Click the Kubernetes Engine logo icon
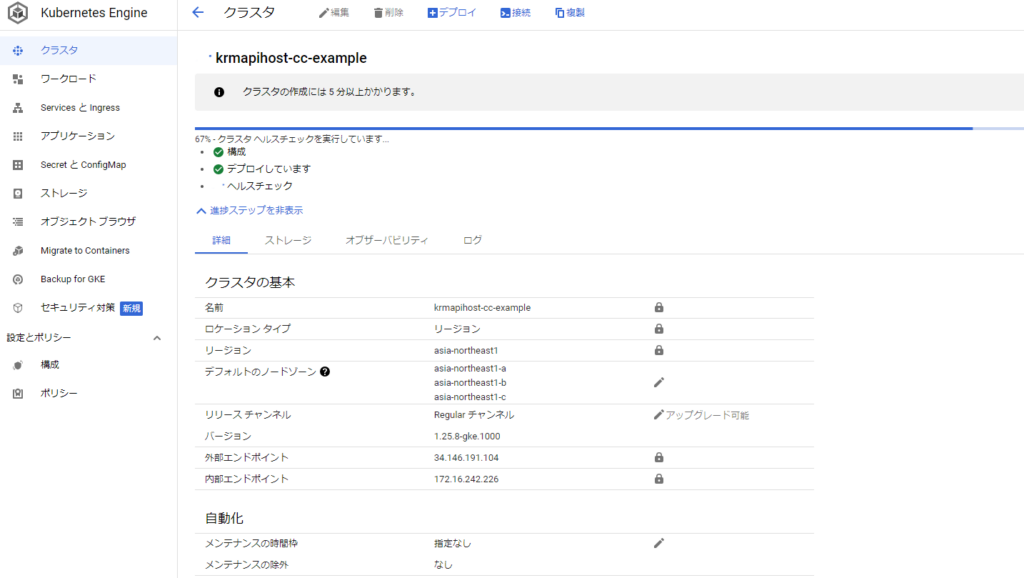The width and height of the screenshot is (1024, 578). 18,14
